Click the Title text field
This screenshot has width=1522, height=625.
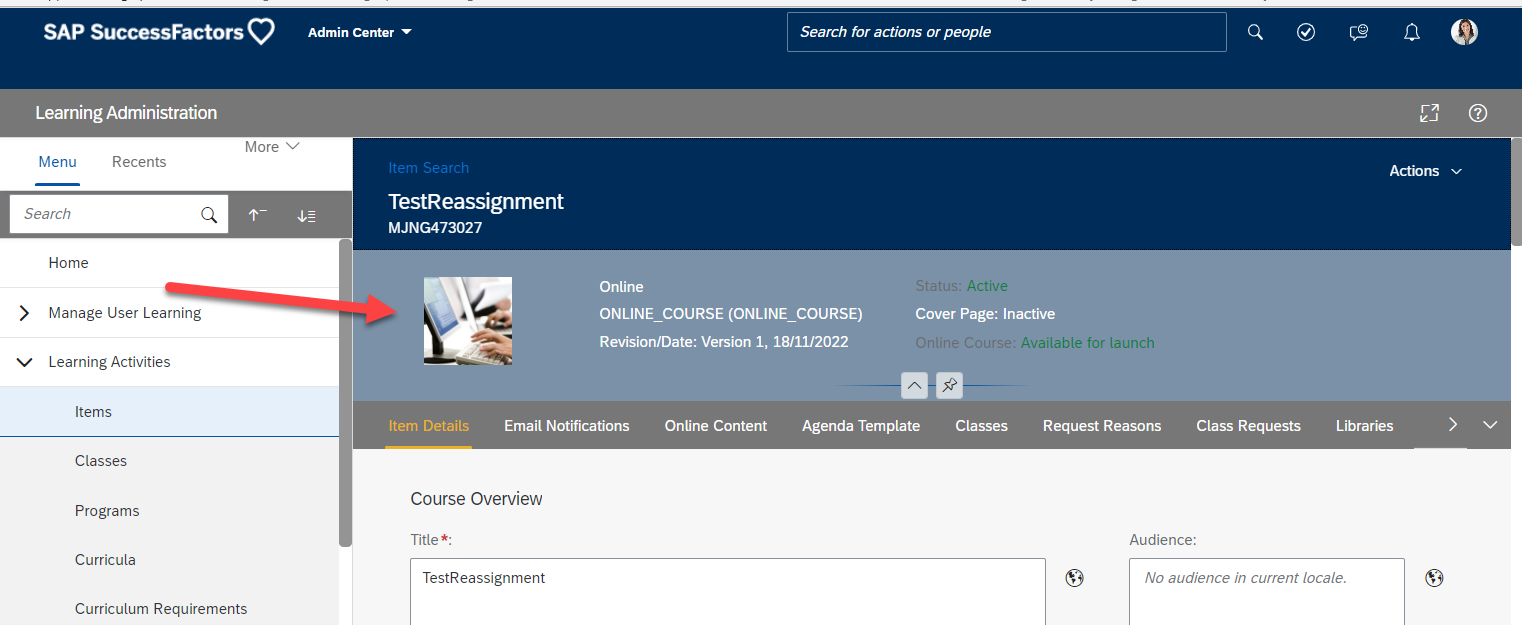click(728, 592)
